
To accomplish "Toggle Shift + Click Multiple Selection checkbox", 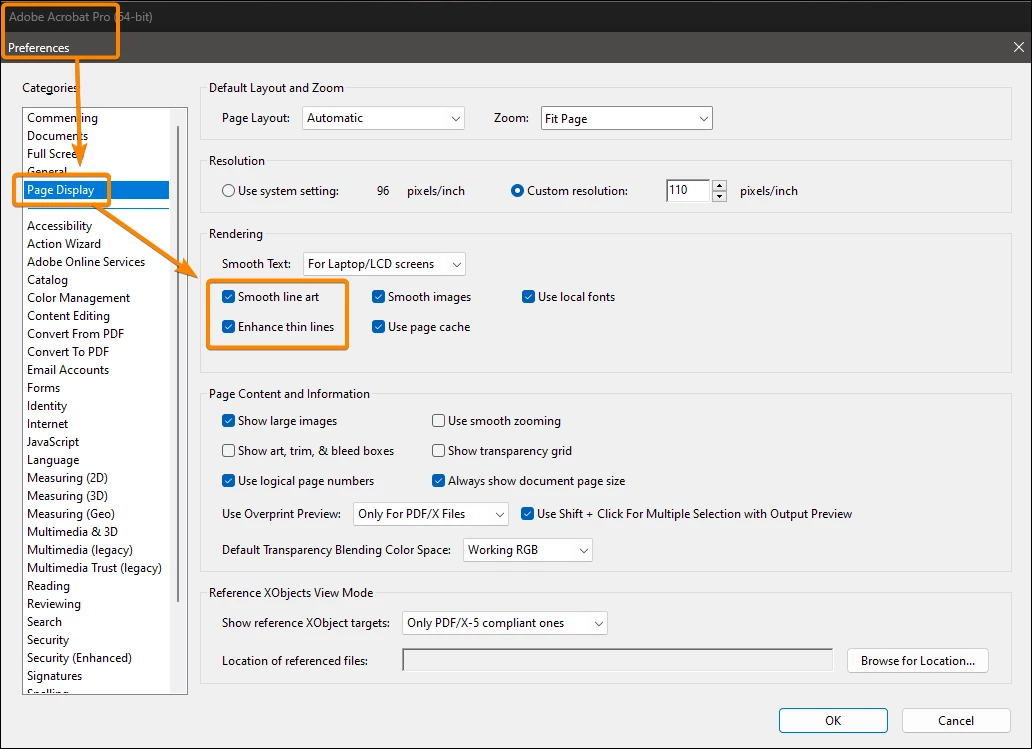I will tap(527, 513).
